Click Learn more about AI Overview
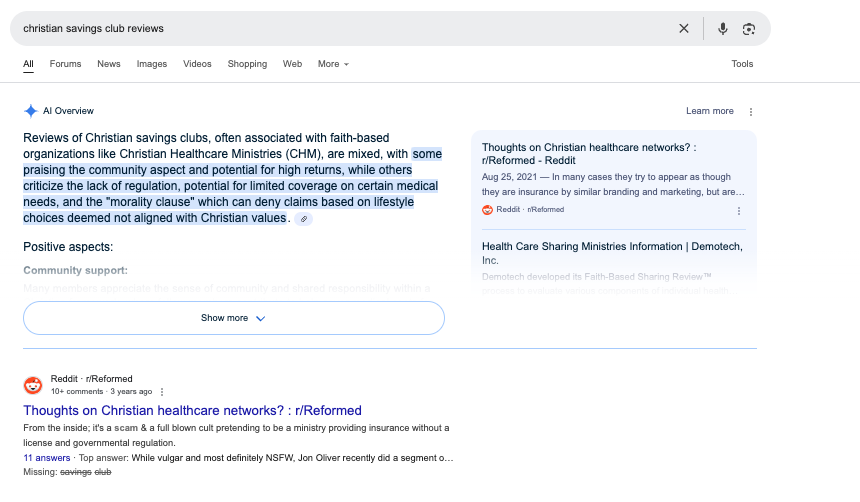The image size is (860, 502). (x=710, y=111)
